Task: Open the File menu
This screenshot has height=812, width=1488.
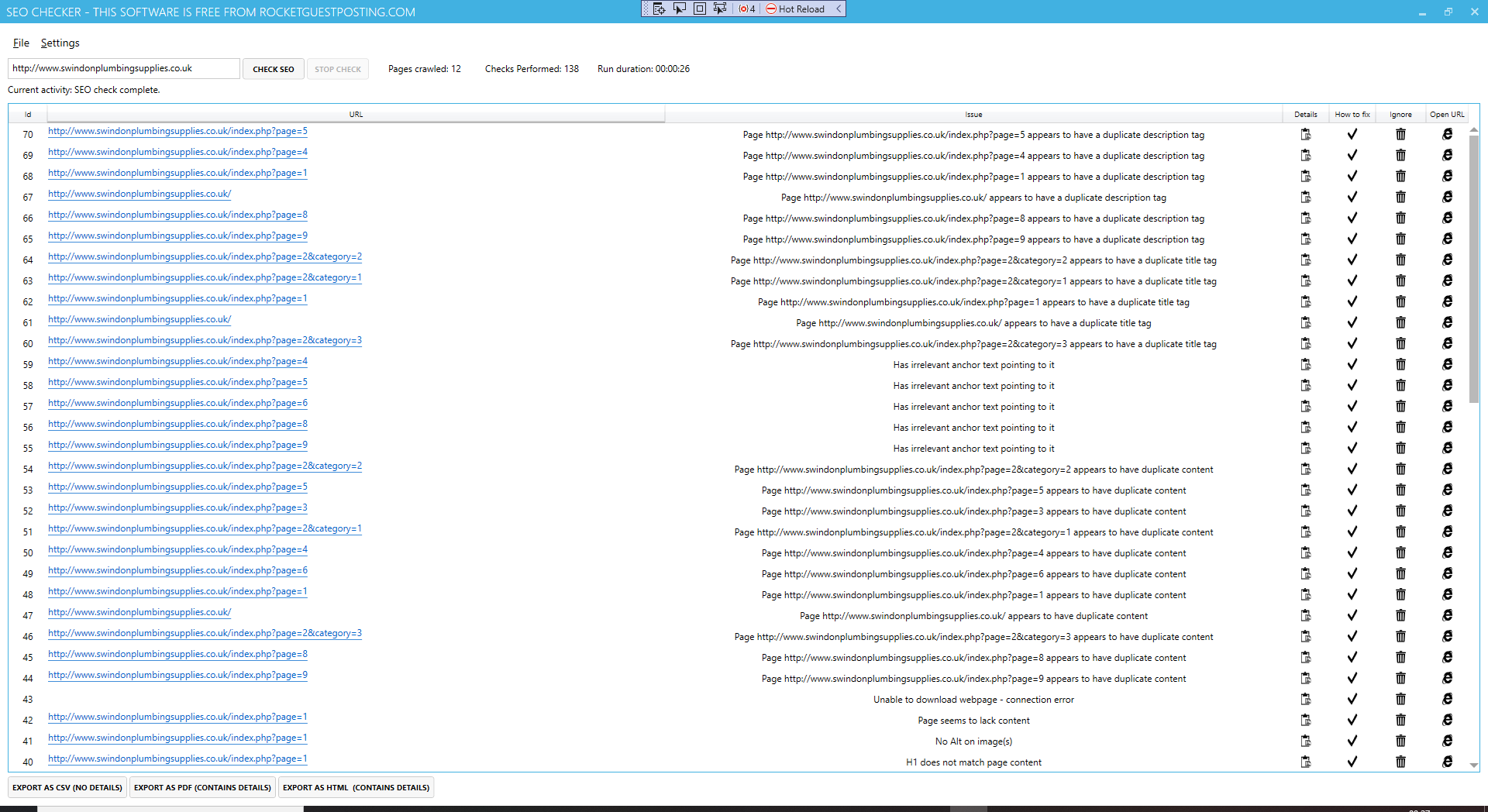Action: pyautogui.click(x=21, y=43)
